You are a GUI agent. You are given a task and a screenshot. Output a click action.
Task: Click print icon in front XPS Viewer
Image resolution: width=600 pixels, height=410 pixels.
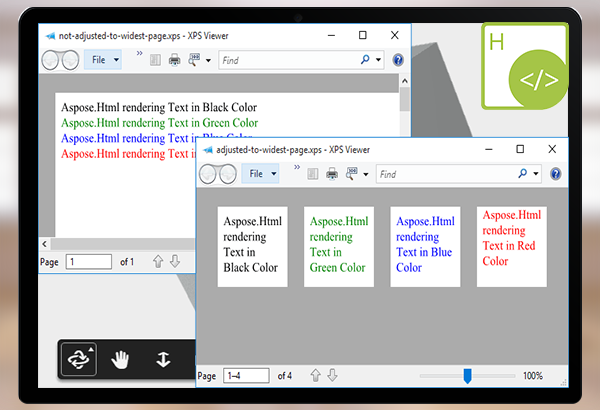point(332,174)
